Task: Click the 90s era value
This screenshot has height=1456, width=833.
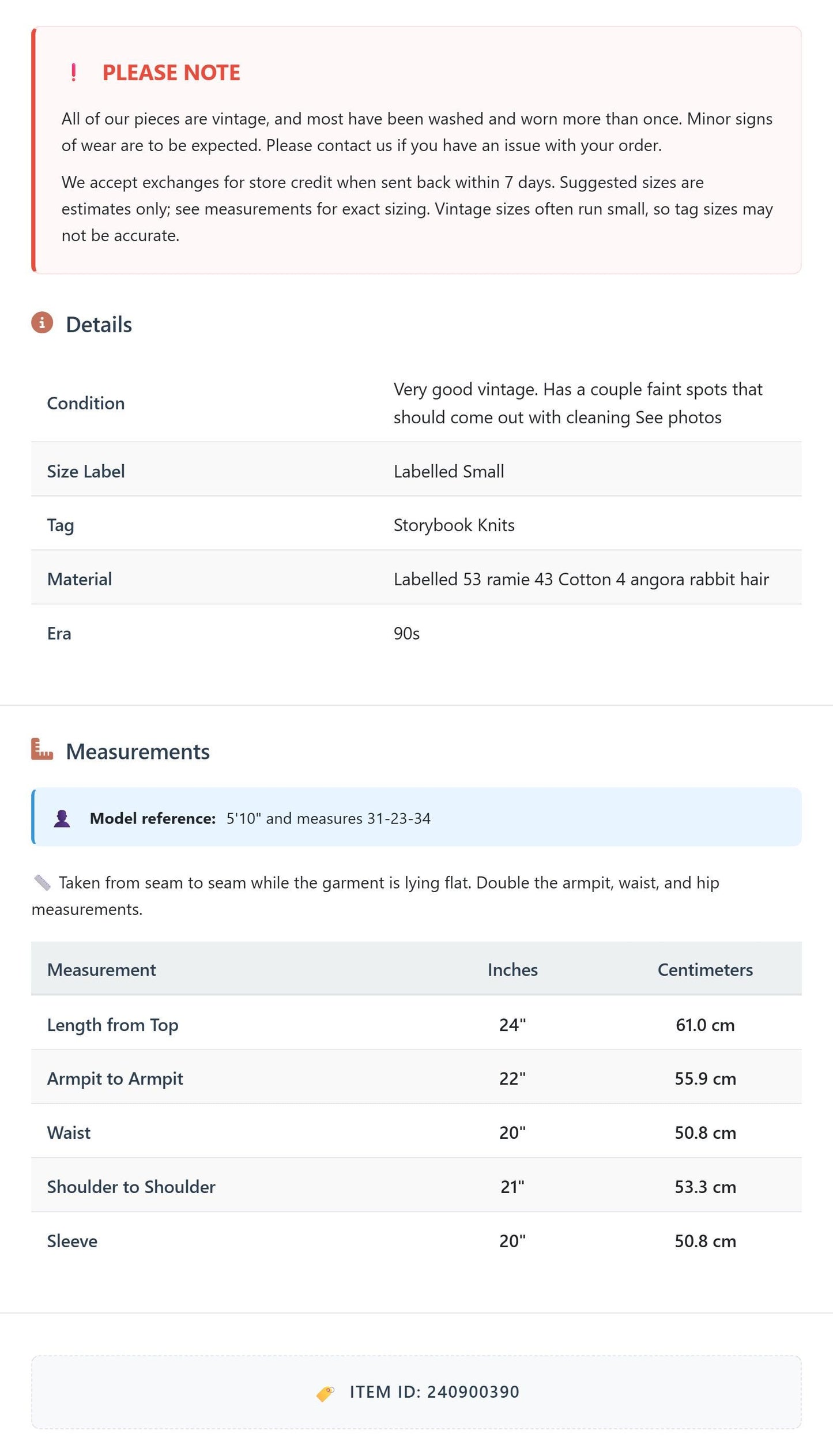Action: [x=406, y=633]
